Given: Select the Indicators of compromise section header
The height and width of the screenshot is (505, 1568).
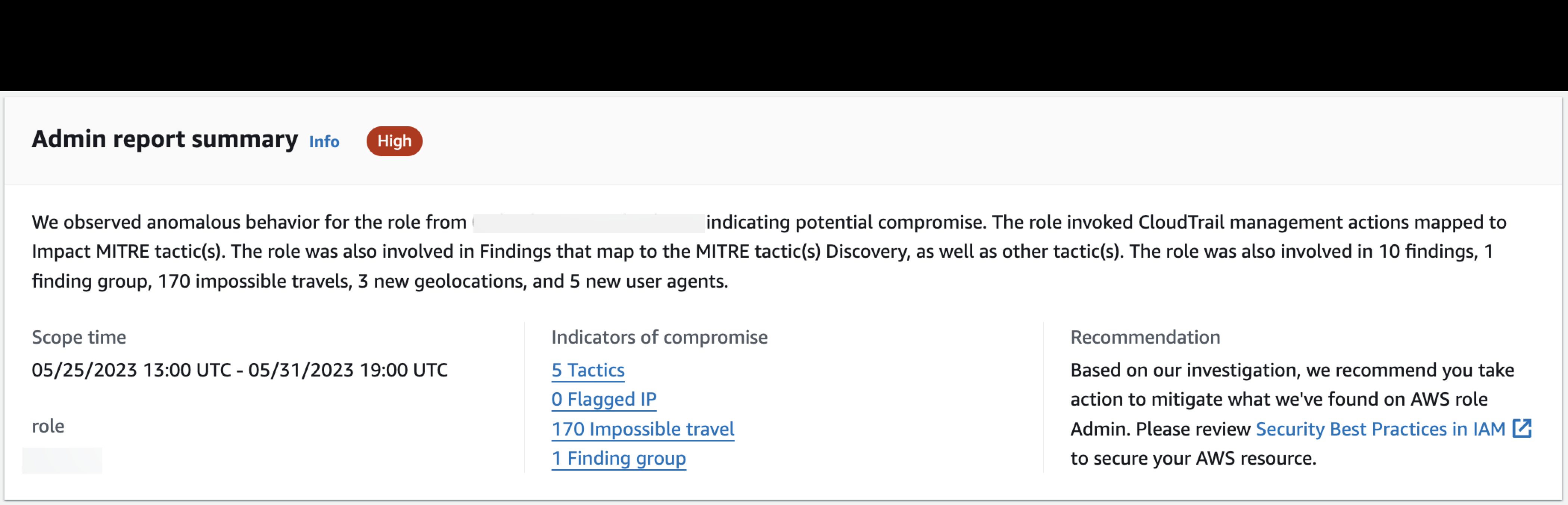Looking at the screenshot, I should (x=659, y=337).
